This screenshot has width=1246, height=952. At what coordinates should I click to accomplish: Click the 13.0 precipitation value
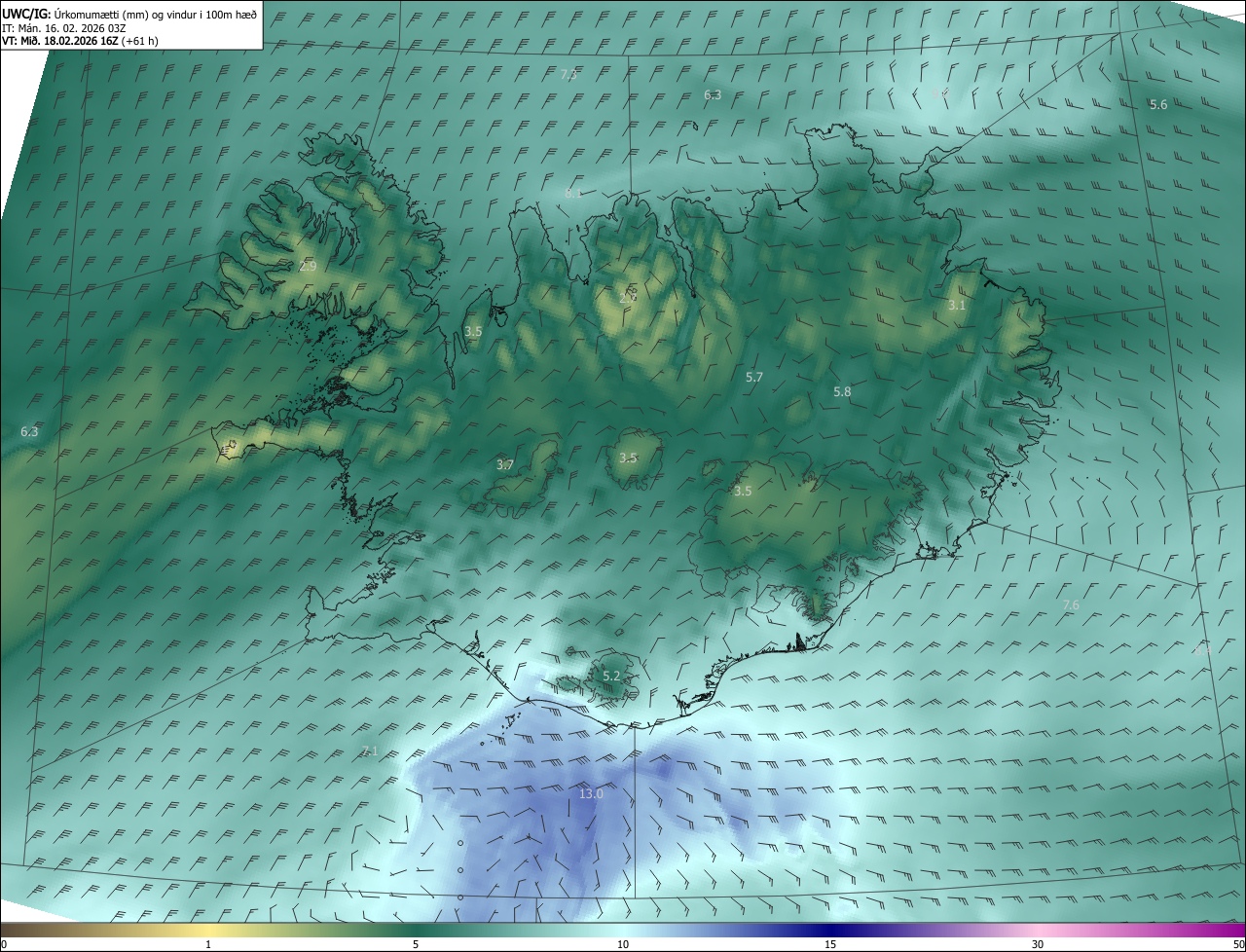pyautogui.click(x=591, y=793)
